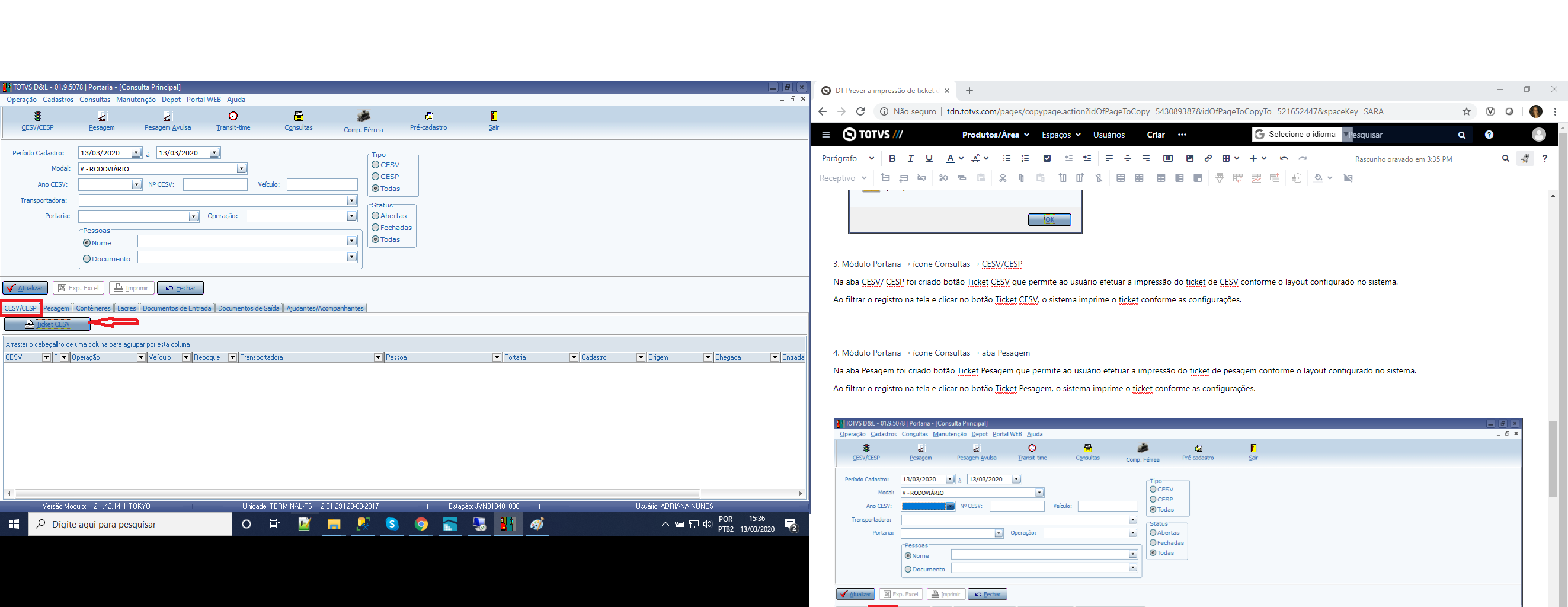Select Status Todas radio in TOTVS desktop app
Viewport: 1568px width, 607px height.
[376, 240]
